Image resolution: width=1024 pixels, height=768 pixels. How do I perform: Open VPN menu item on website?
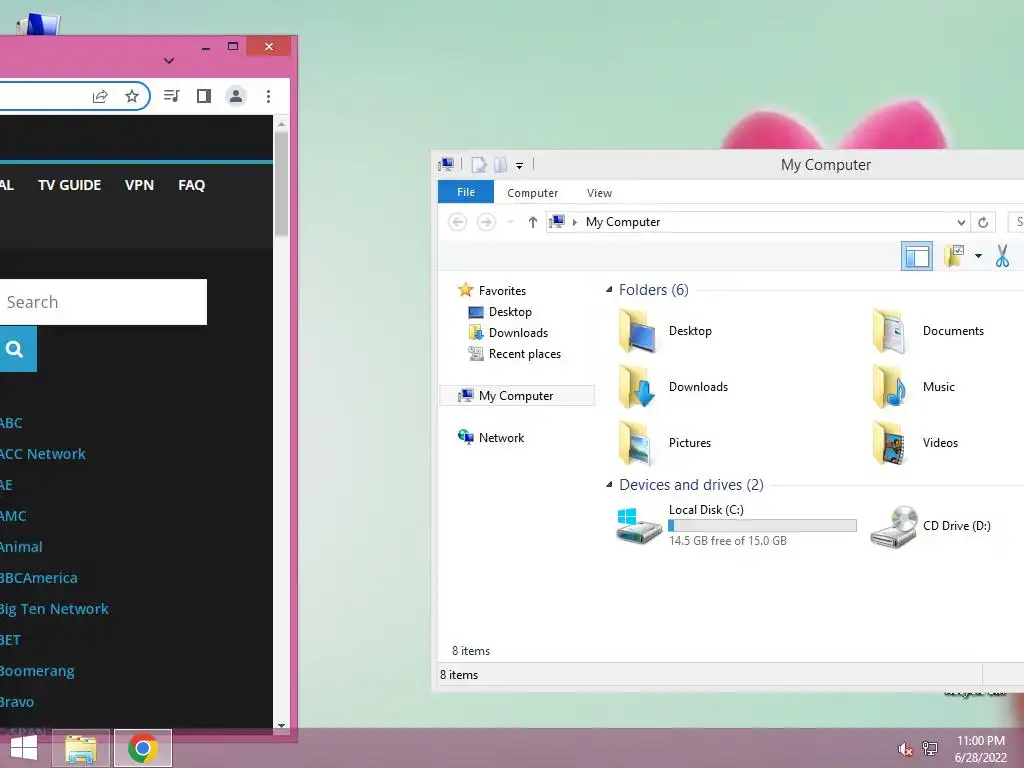[139, 185]
